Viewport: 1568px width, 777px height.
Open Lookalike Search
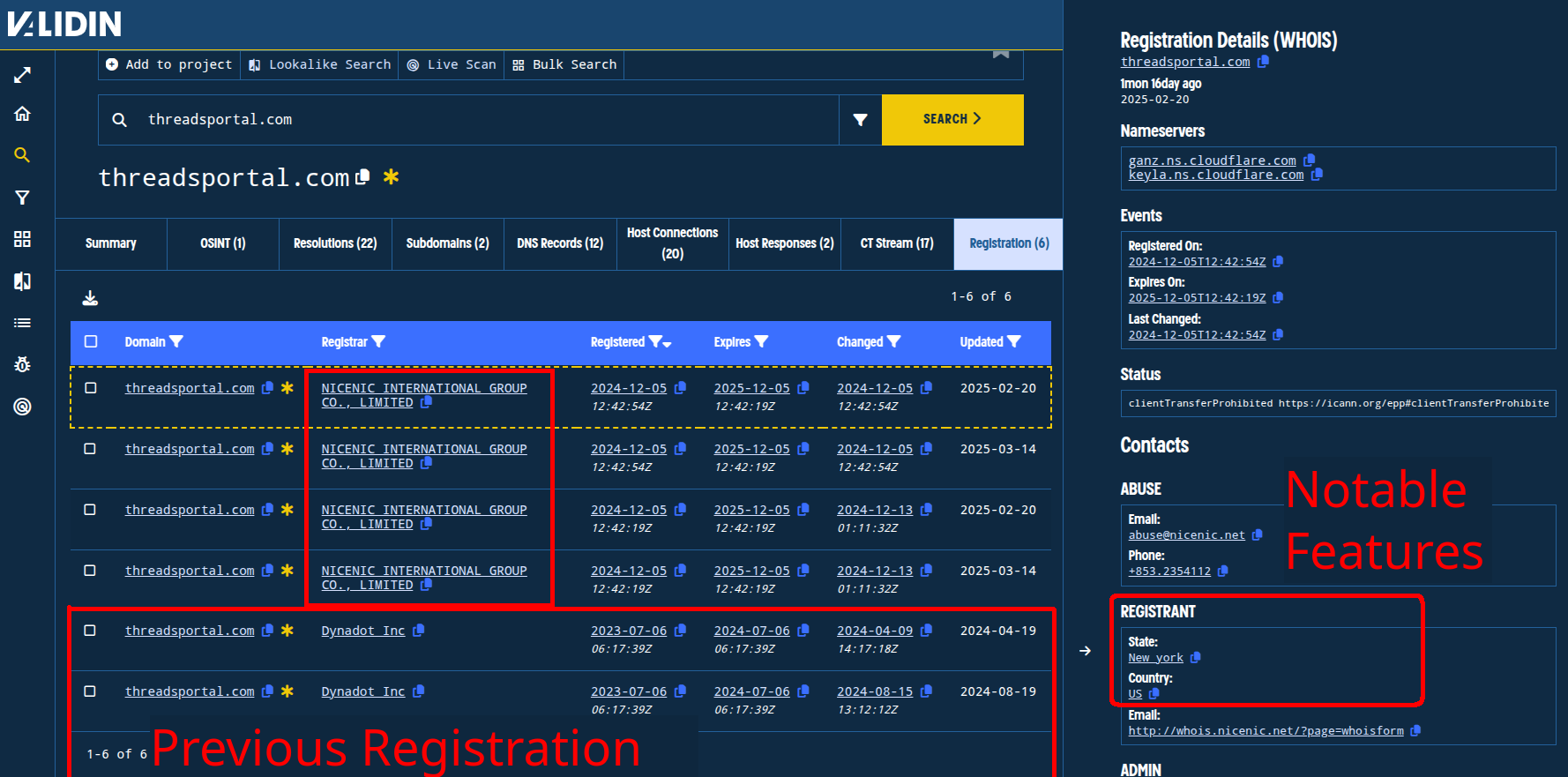(x=319, y=64)
